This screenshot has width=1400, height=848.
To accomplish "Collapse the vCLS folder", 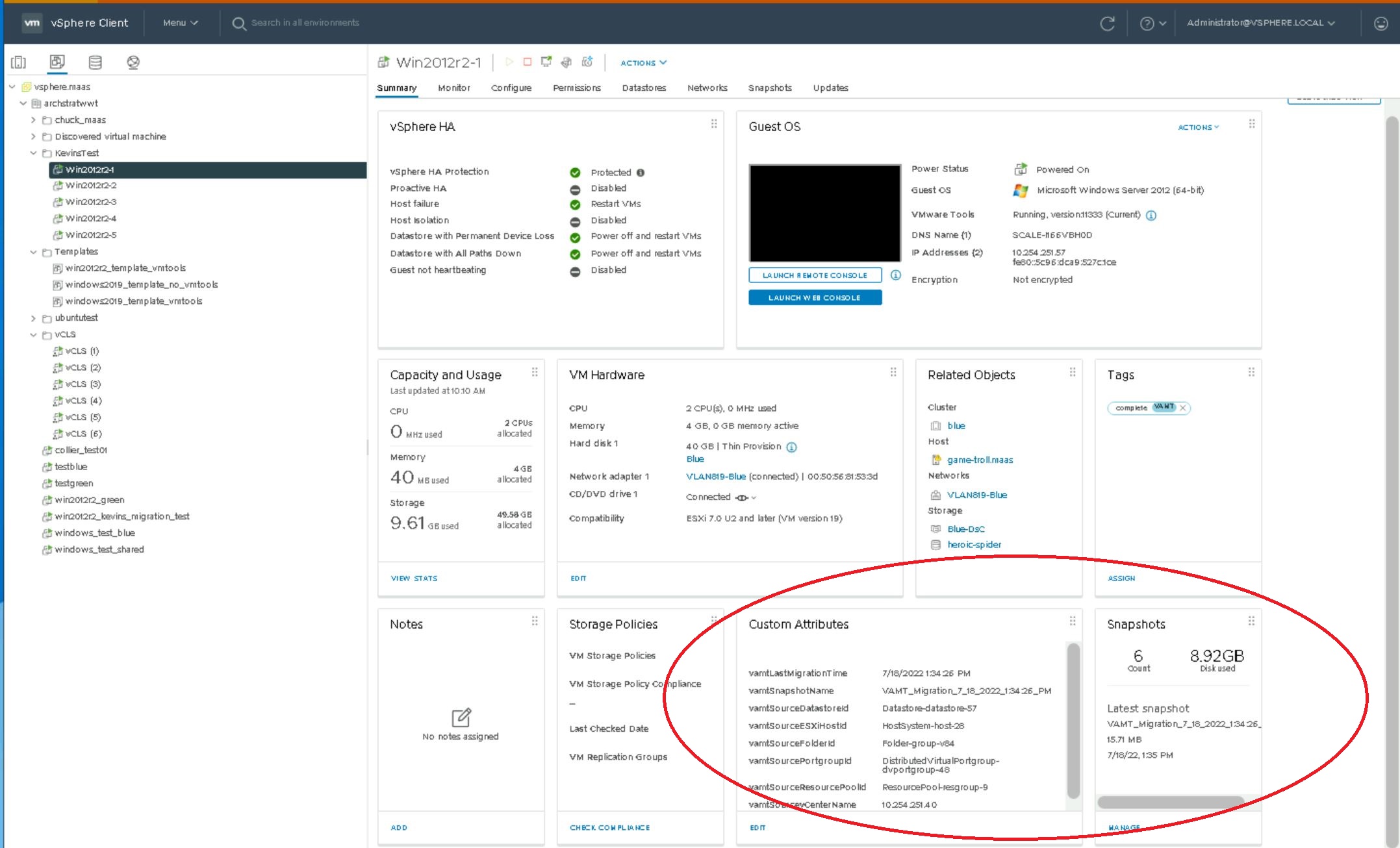I will (x=33, y=335).
